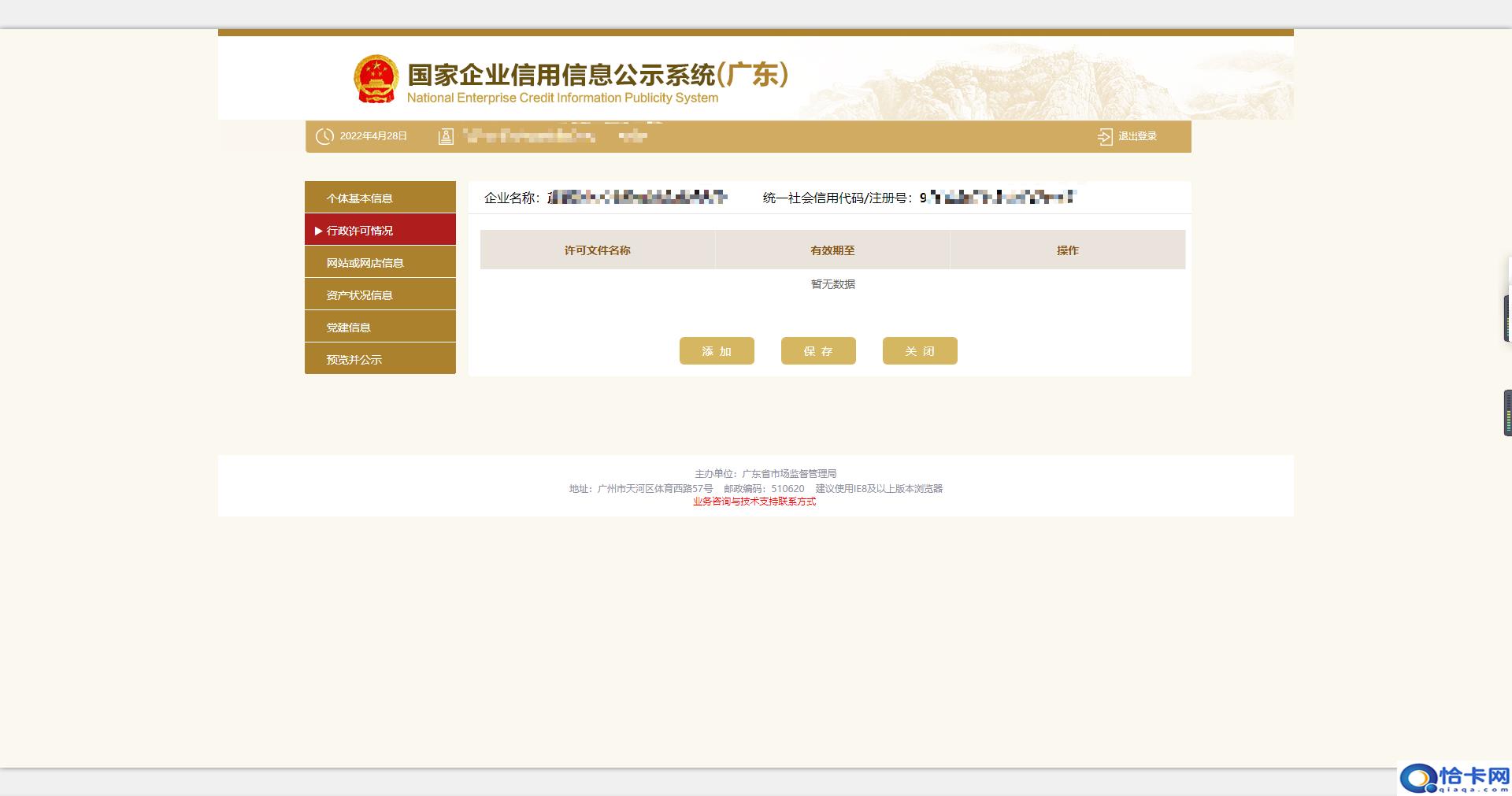The width and height of the screenshot is (1512, 796).
Task: Click the clock icon beside the date 2022年4月28日
Action: coord(324,135)
